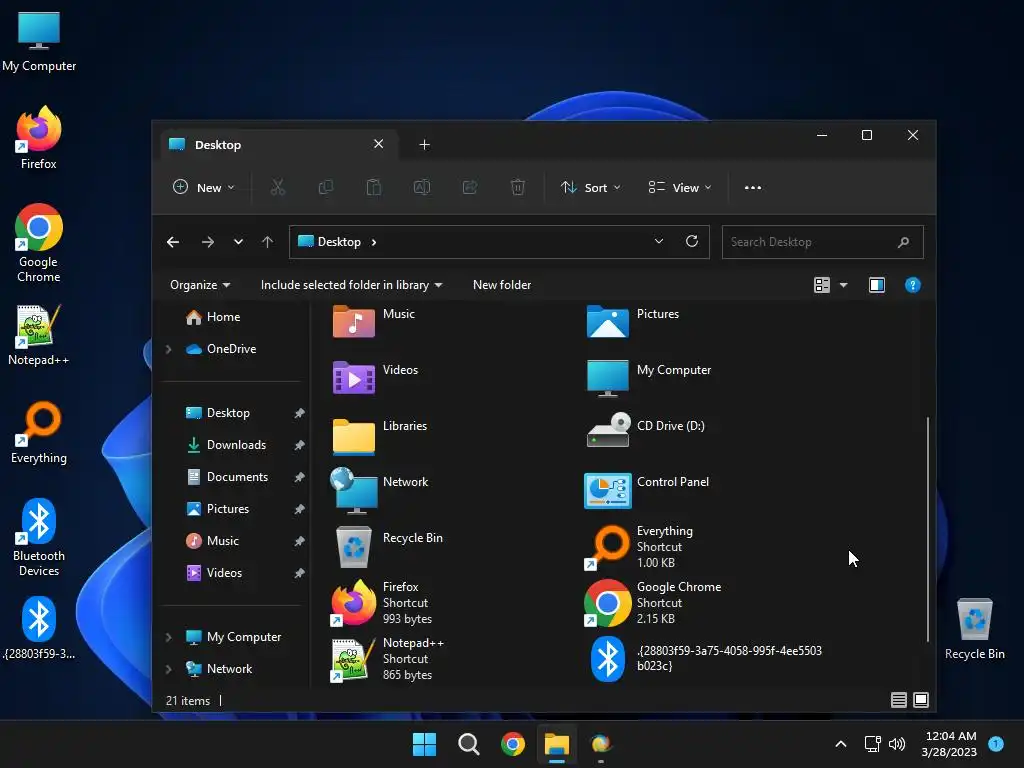Expand OneDrive in navigation pane
Viewport: 1024px width, 768px height.
click(168, 349)
